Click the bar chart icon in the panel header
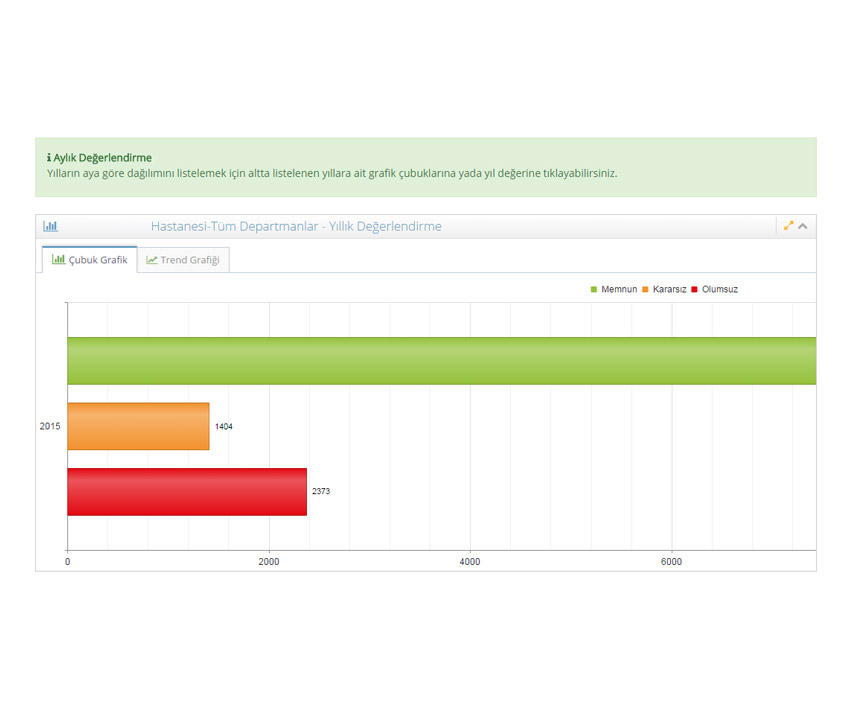The width and height of the screenshot is (852, 716). coord(50,226)
